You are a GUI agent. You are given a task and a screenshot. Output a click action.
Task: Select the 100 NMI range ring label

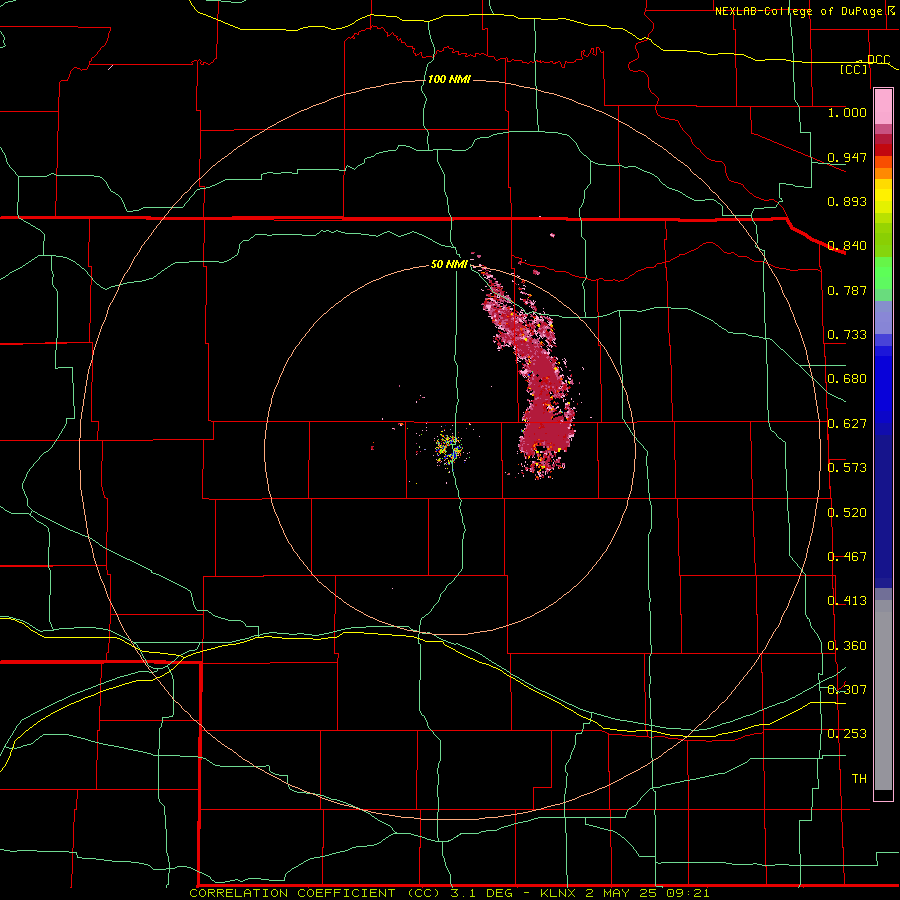tap(449, 79)
